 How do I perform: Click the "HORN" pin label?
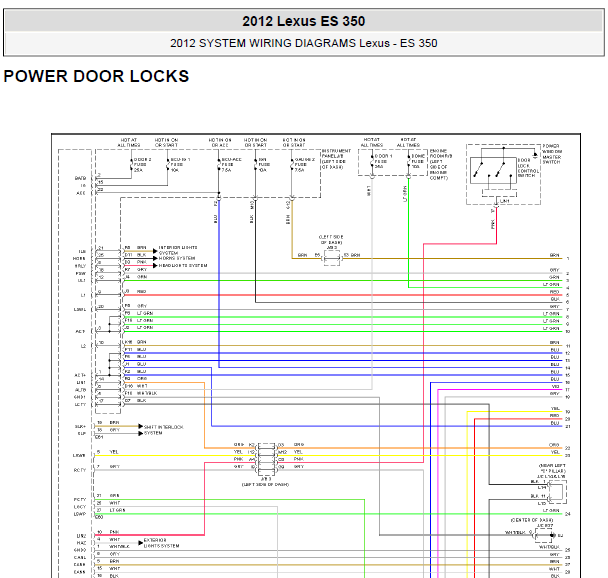pos(79,259)
